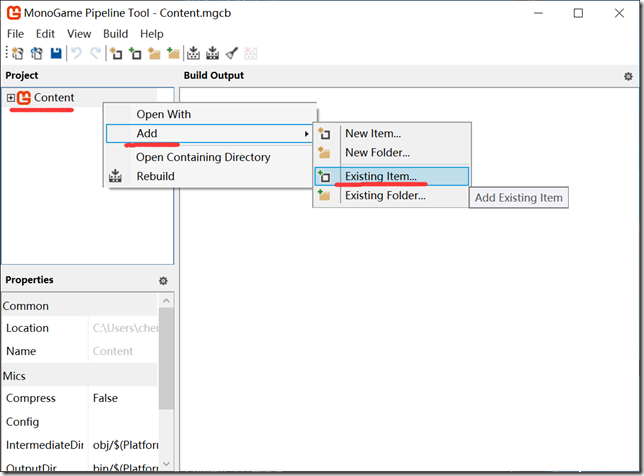The width and height of the screenshot is (644, 476).
Task: Open the View menu in the menu bar
Action: (79, 33)
